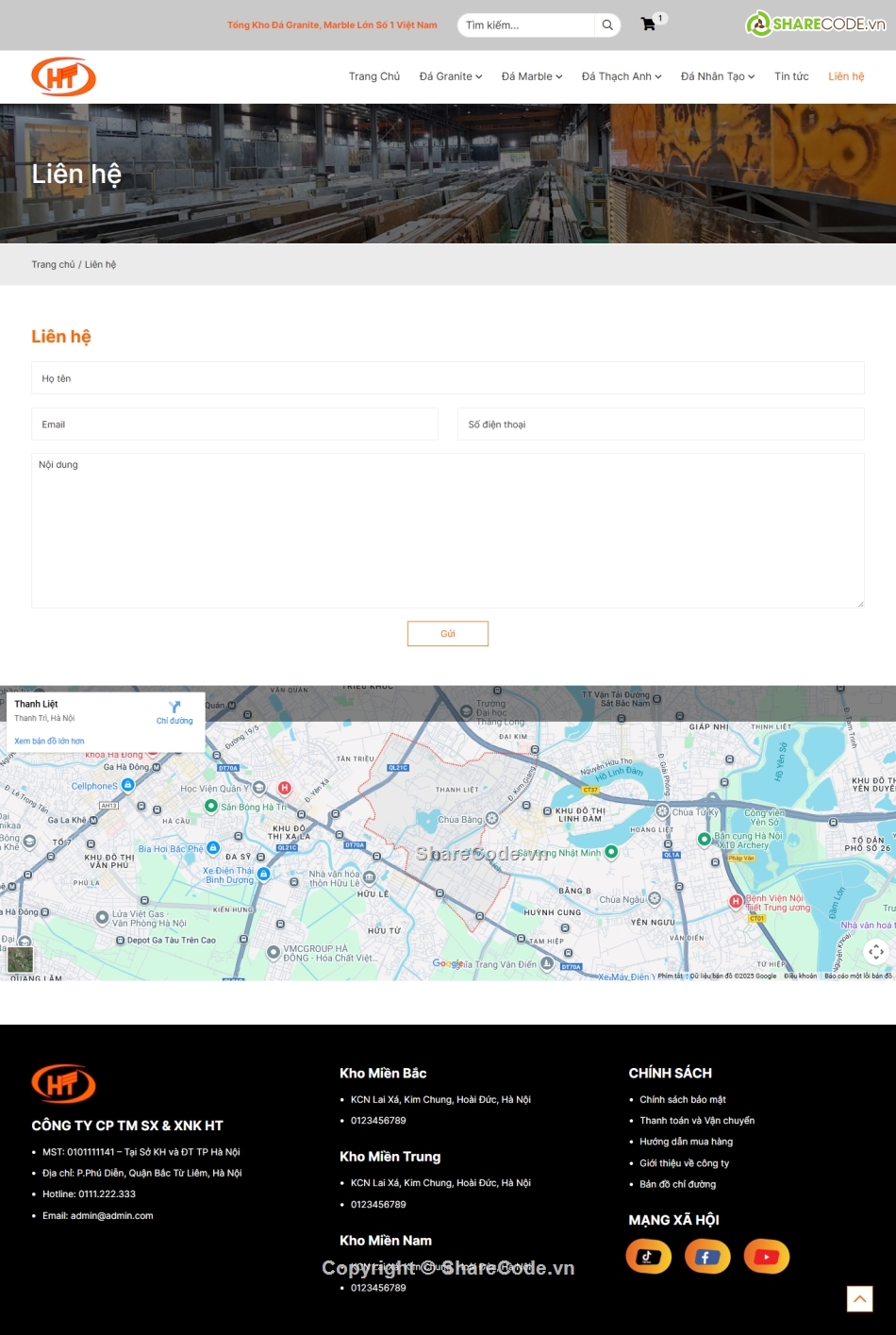Open the Facebook social icon in footer

tap(707, 1256)
